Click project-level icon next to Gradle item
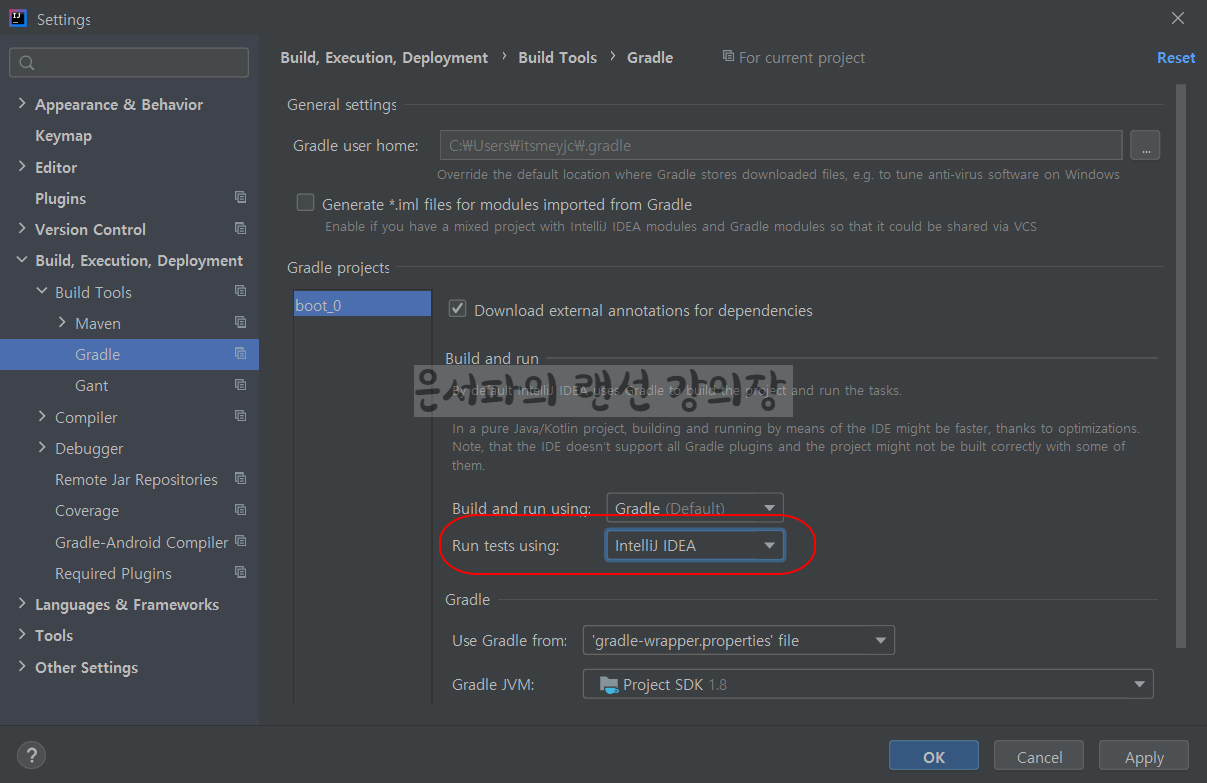 (x=240, y=353)
